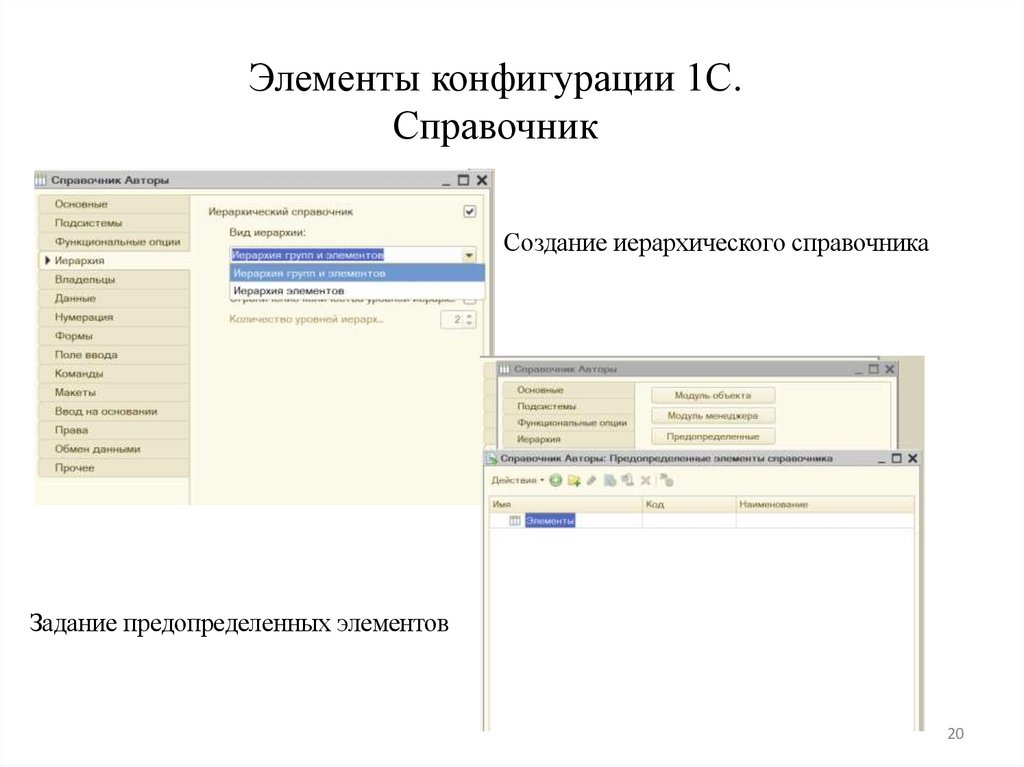Open Подсистемы tab in second Авторы window

(568, 406)
